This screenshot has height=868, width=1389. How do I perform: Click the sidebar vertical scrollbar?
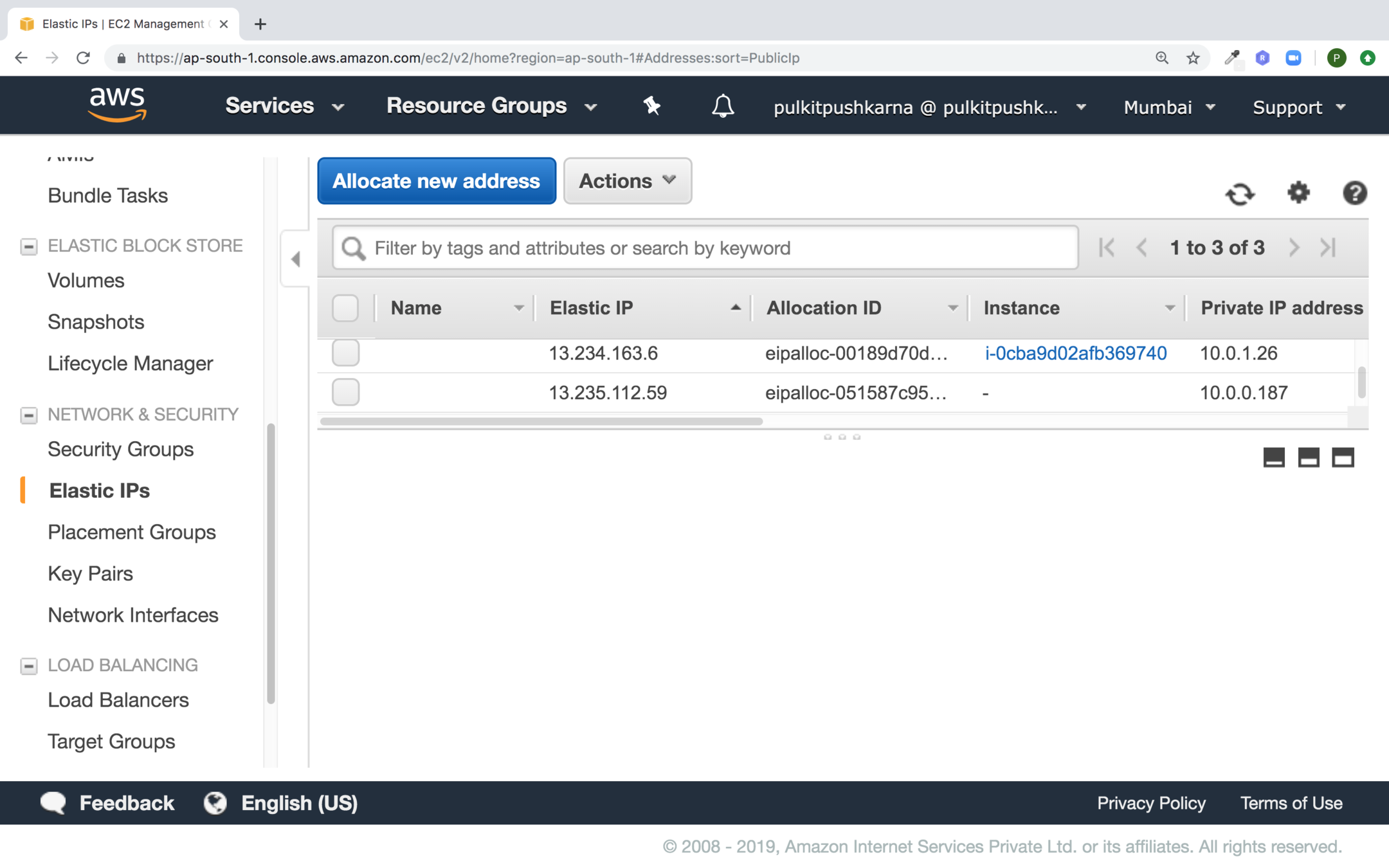pos(271,563)
